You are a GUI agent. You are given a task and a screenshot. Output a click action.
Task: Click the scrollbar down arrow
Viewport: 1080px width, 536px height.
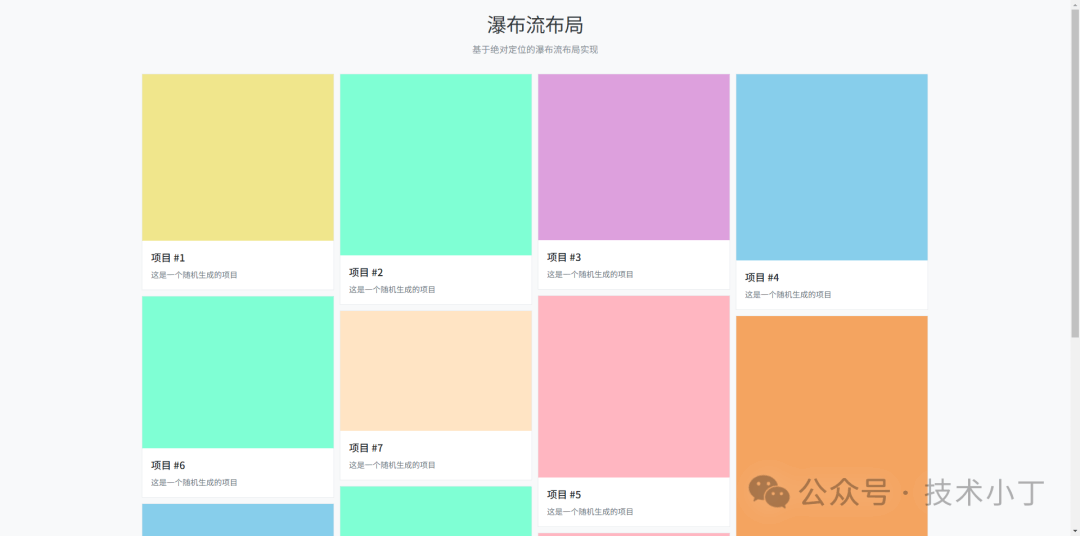[1074, 530]
